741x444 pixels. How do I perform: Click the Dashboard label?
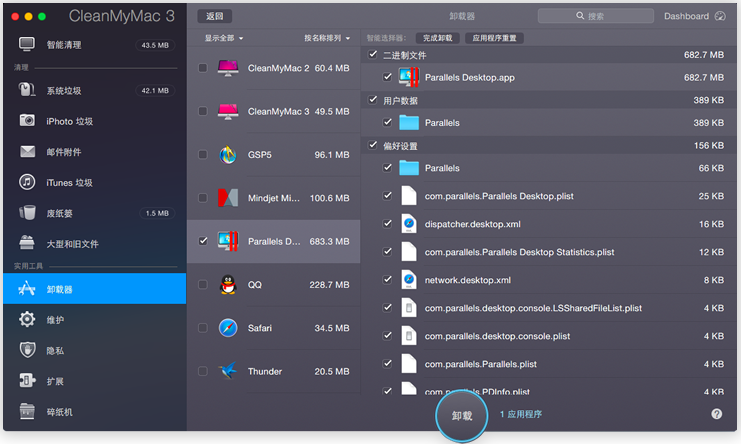tap(686, 16)
